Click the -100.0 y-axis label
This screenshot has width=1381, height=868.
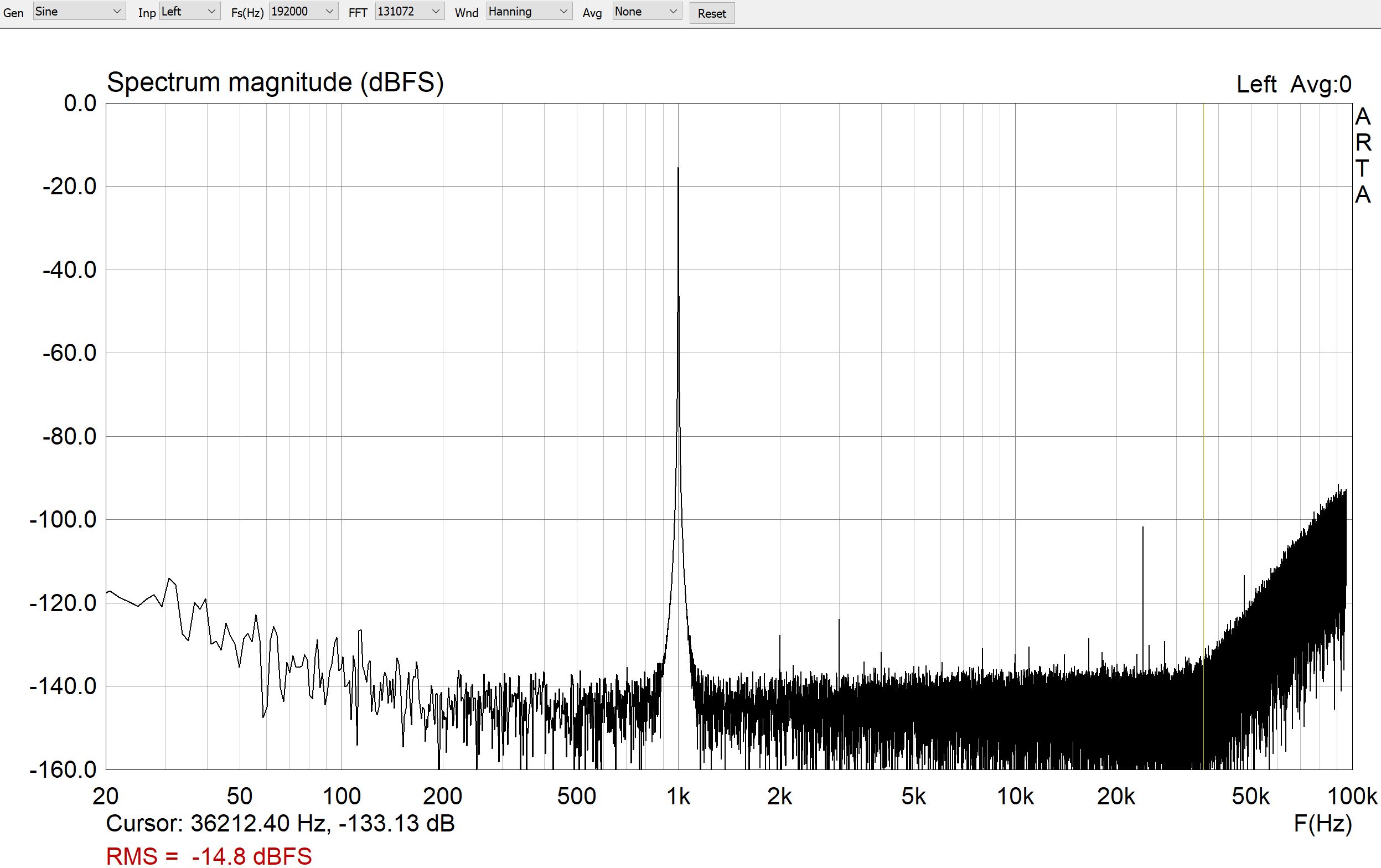pyautogui.click(x=63, y=520)
